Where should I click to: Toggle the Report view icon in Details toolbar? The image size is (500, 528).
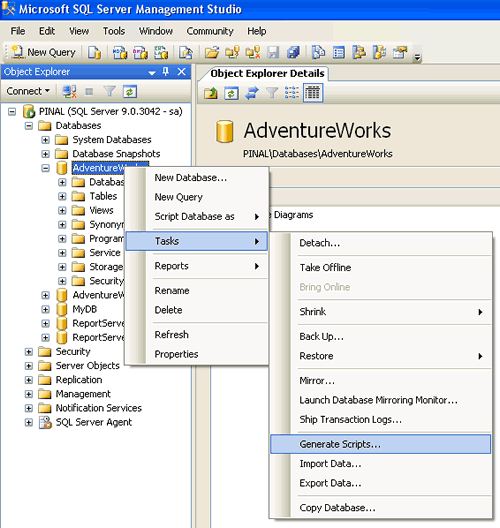[x=313, y=93]
